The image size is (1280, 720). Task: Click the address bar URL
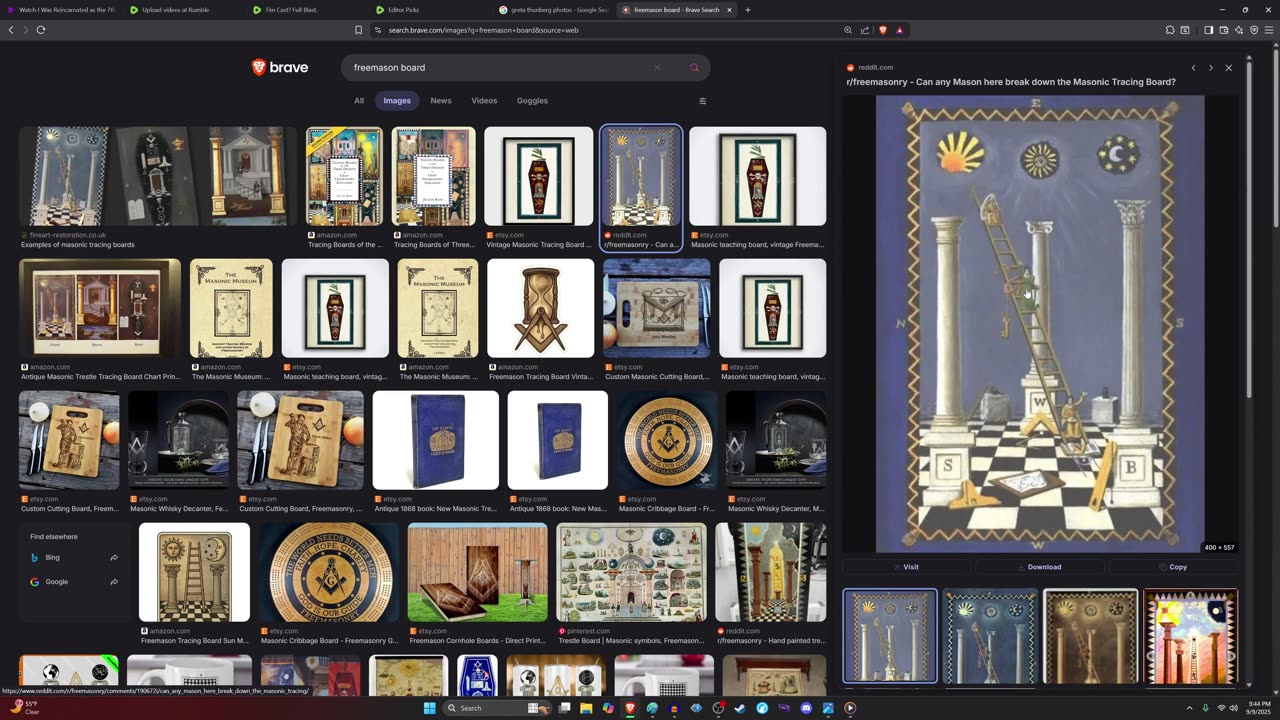[484, 30]
